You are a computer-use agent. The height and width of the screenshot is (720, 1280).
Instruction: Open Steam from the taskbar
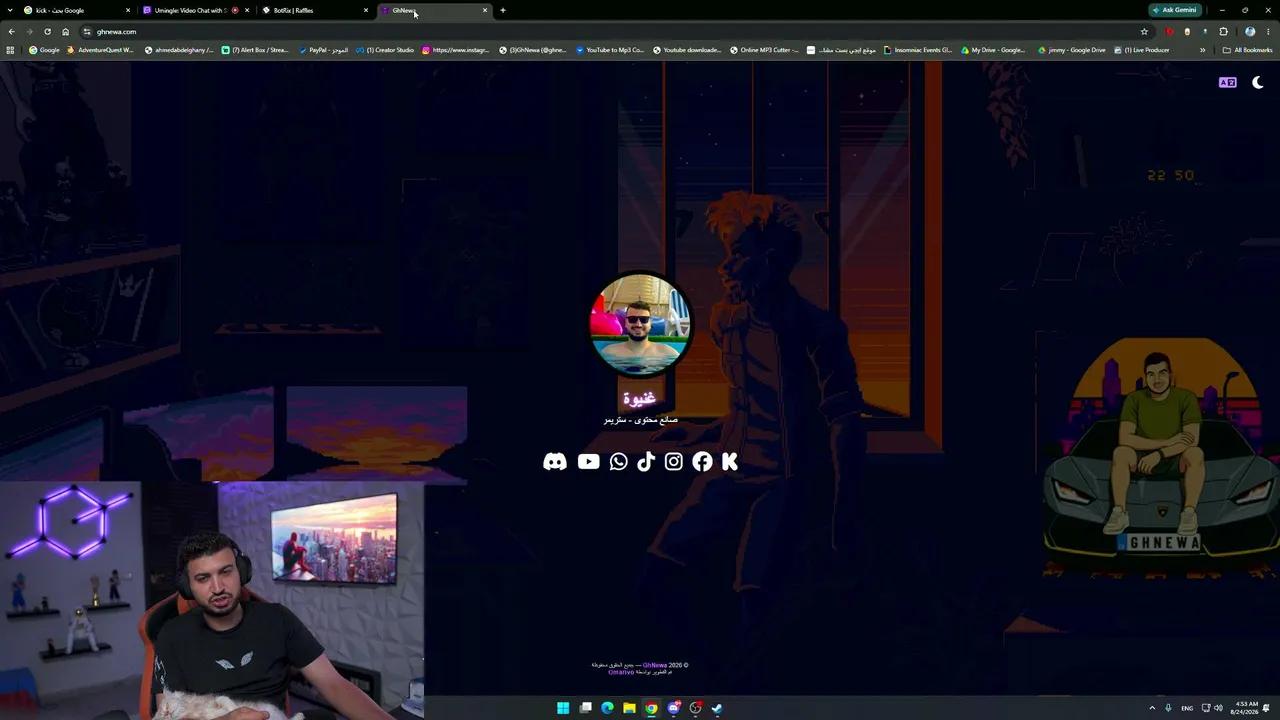click(x=717, y=708)
